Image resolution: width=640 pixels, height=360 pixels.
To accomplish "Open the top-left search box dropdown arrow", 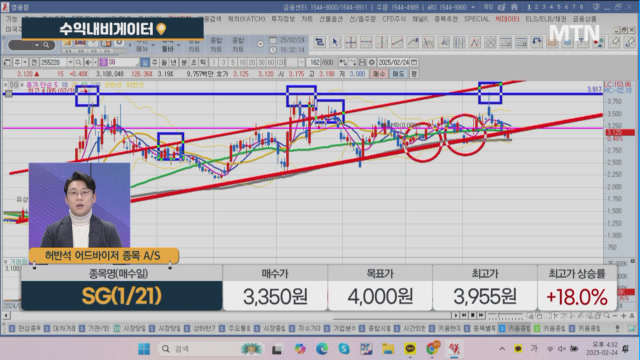I will click(x=37, y=45).
